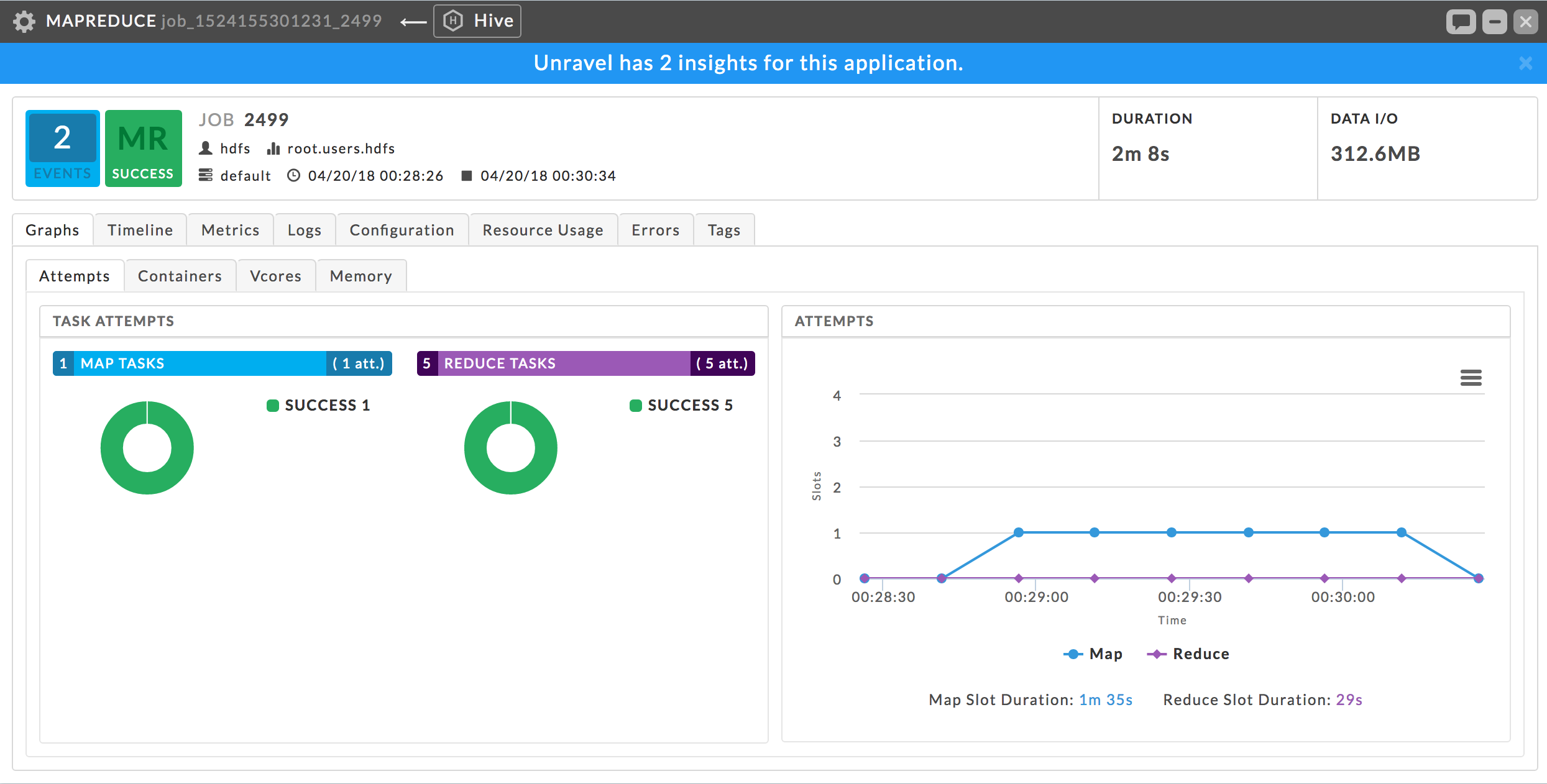Switch to the Memory sub-tab
Viewport: 1547px width, 784px height.
click(x=361, y=276)
